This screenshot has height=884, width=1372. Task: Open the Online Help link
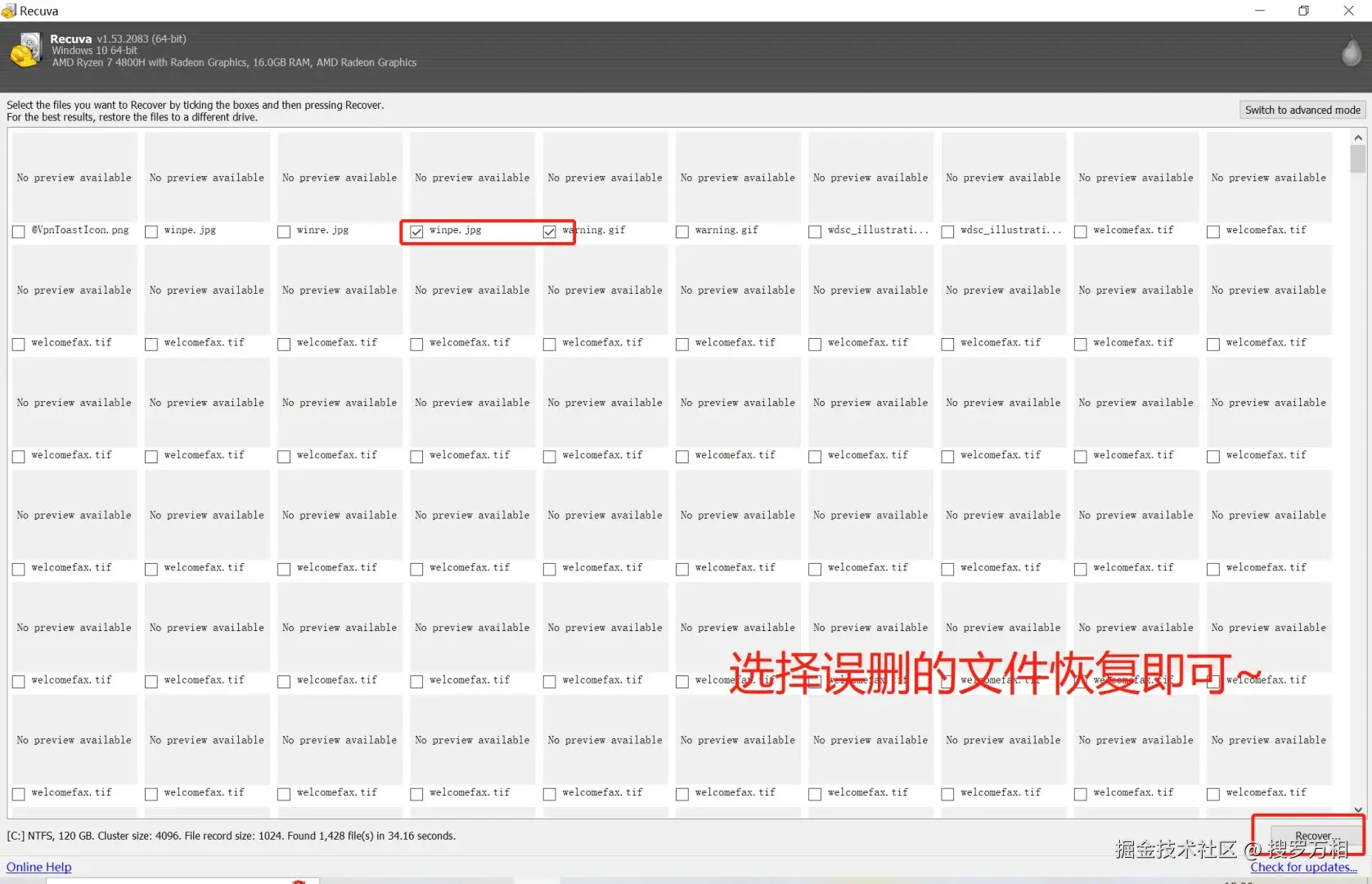click(39, 867)
